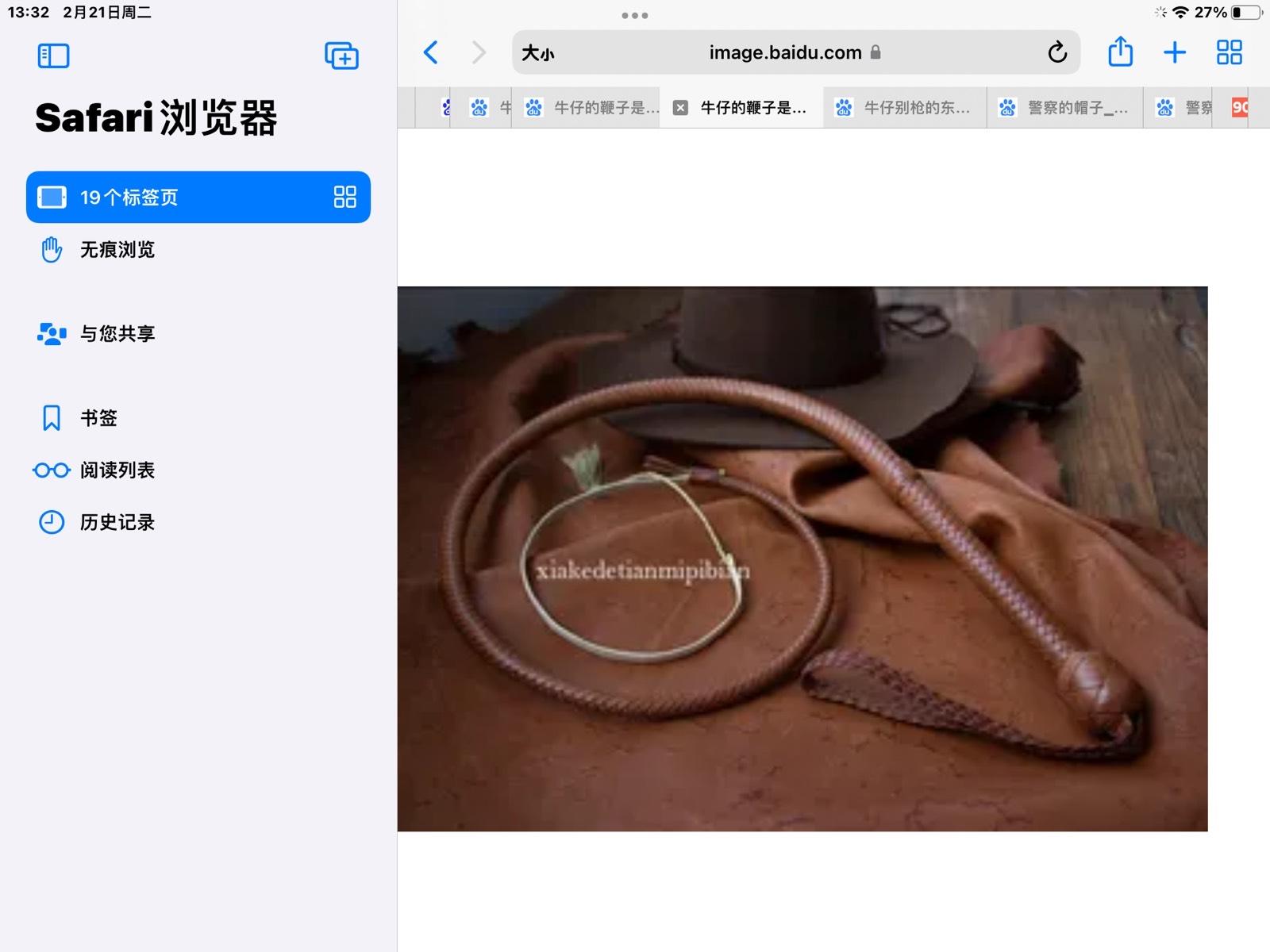Screen dimensions: 1270x952
Task: Show all tabs overview grid
Action: point(1230,52)
